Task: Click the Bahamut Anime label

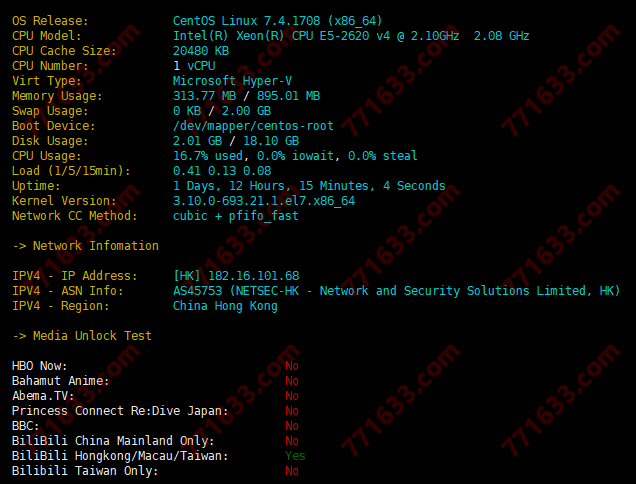Action: [60, 381]
